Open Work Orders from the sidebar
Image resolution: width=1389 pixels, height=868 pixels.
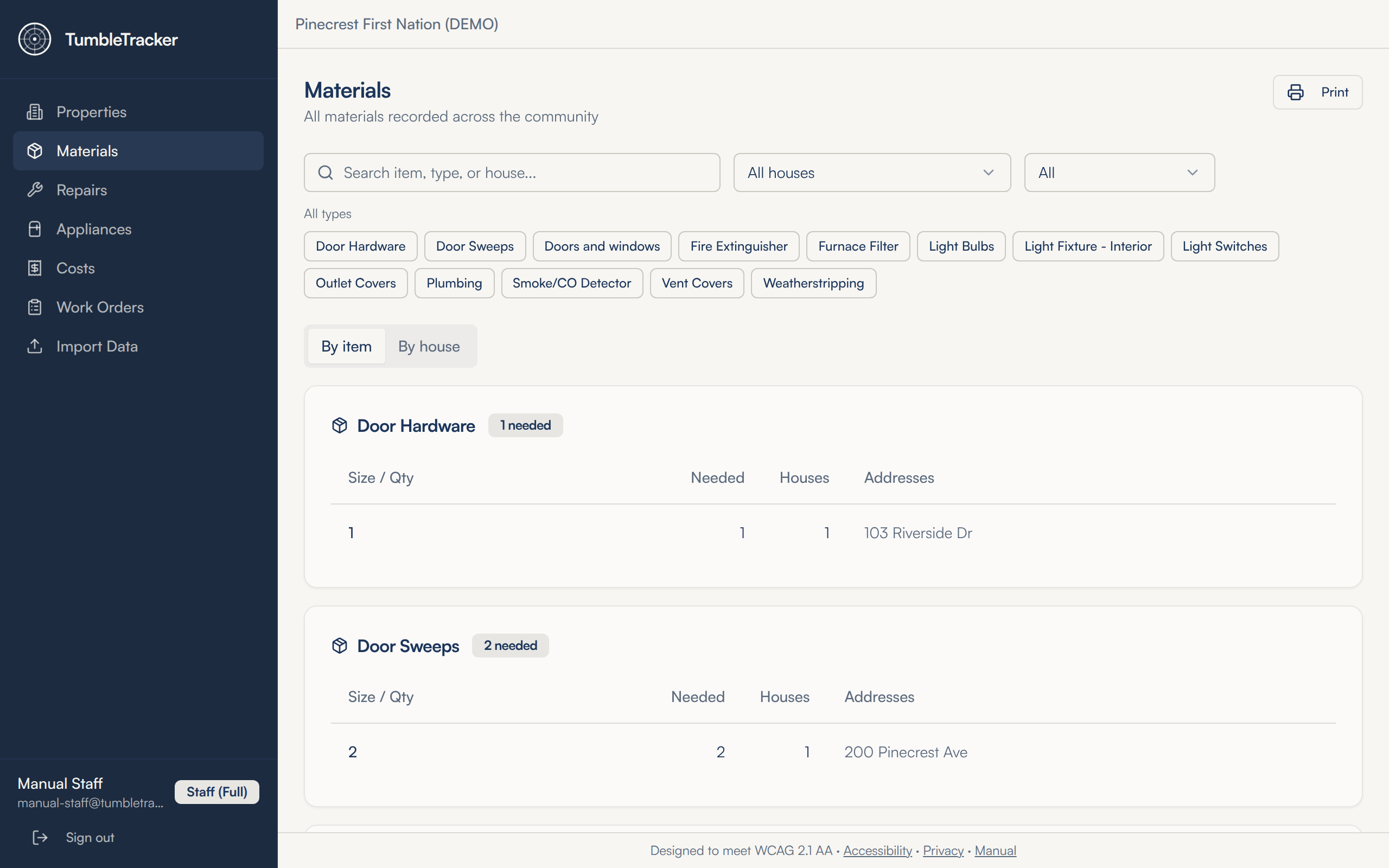pos(138,307)
